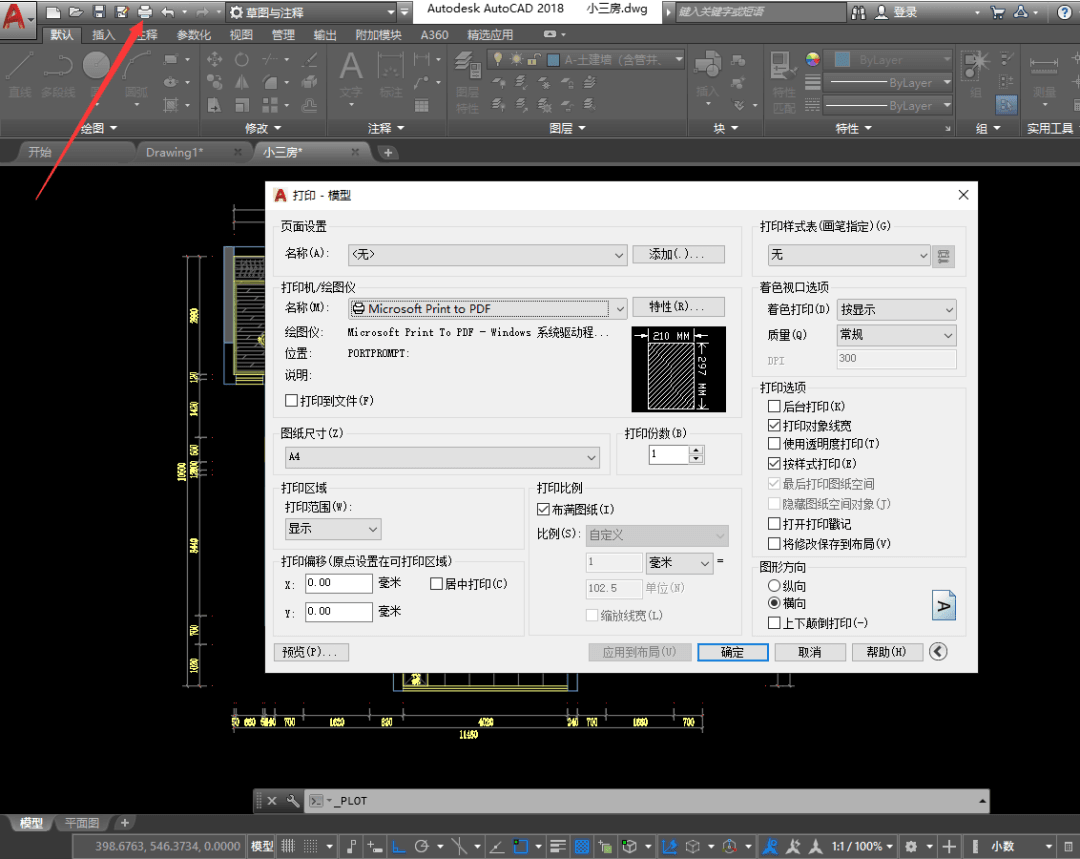Click the 添加 Add page setup button
The image size is (1080, 859).
pyautogui.click(x=678, y=254)
